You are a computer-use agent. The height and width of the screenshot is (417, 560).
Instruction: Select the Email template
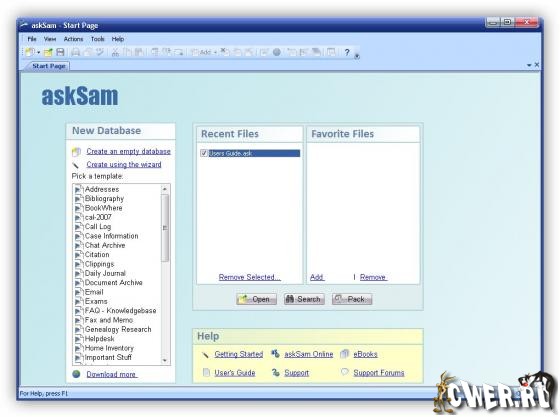click(x=94, y=292)
